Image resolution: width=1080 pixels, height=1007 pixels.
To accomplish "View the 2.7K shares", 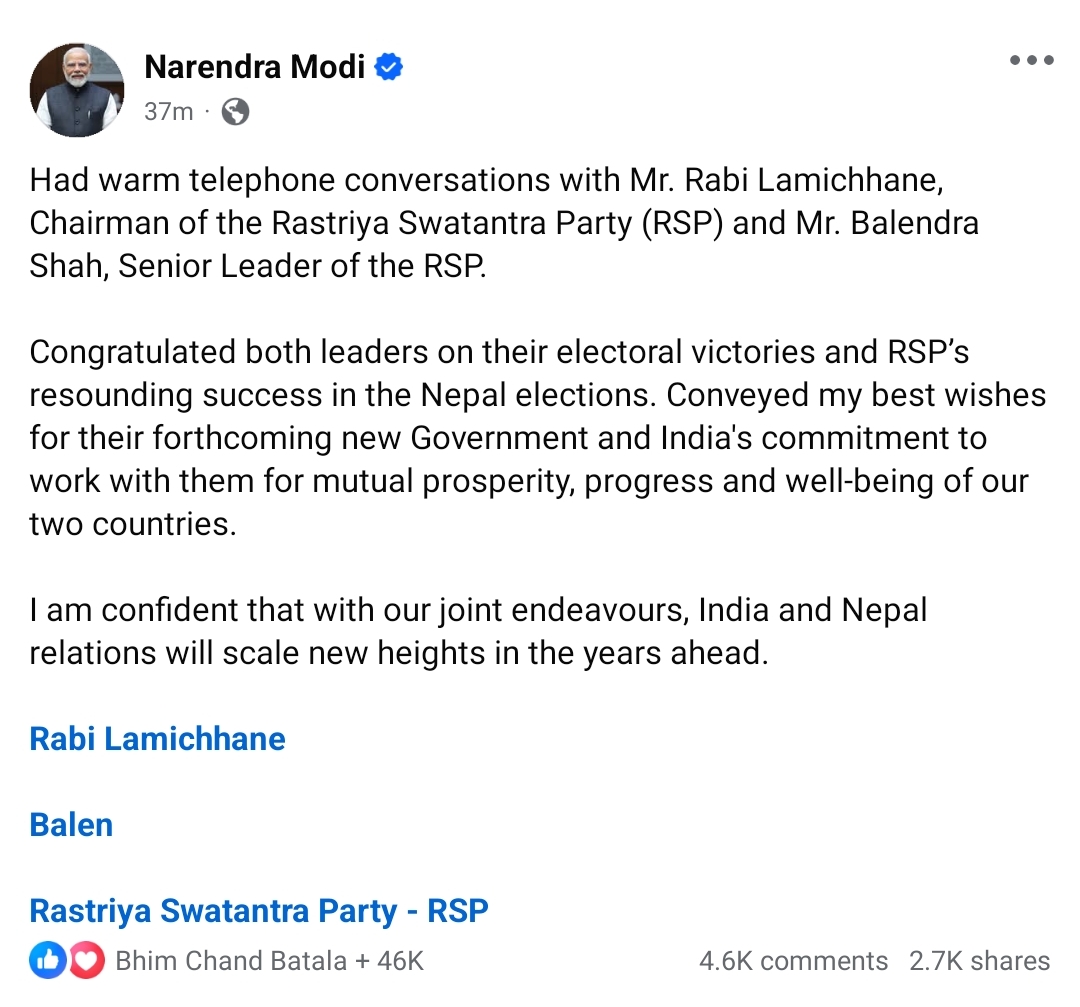I will coord(980,962).
